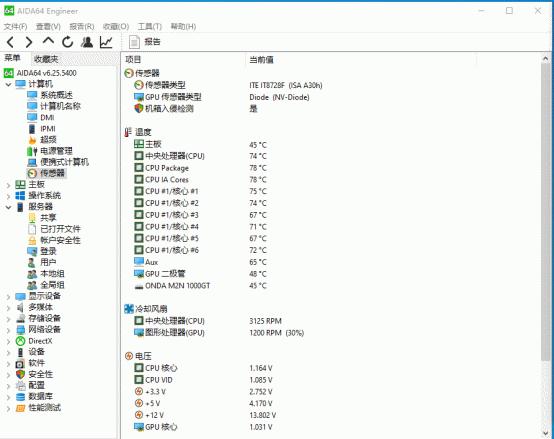Click the 登录 icon in tree

32,251
